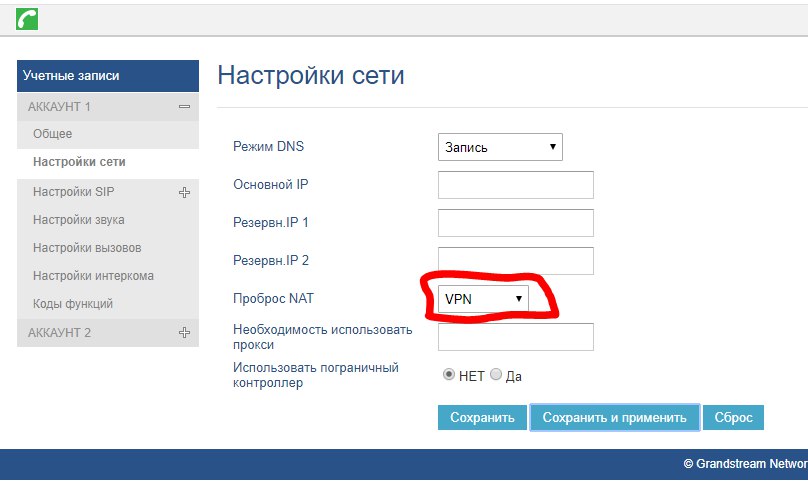Focus the Основной IP input field
The width and height of the screenshot is (808, 499).
(x=515, y=185)
